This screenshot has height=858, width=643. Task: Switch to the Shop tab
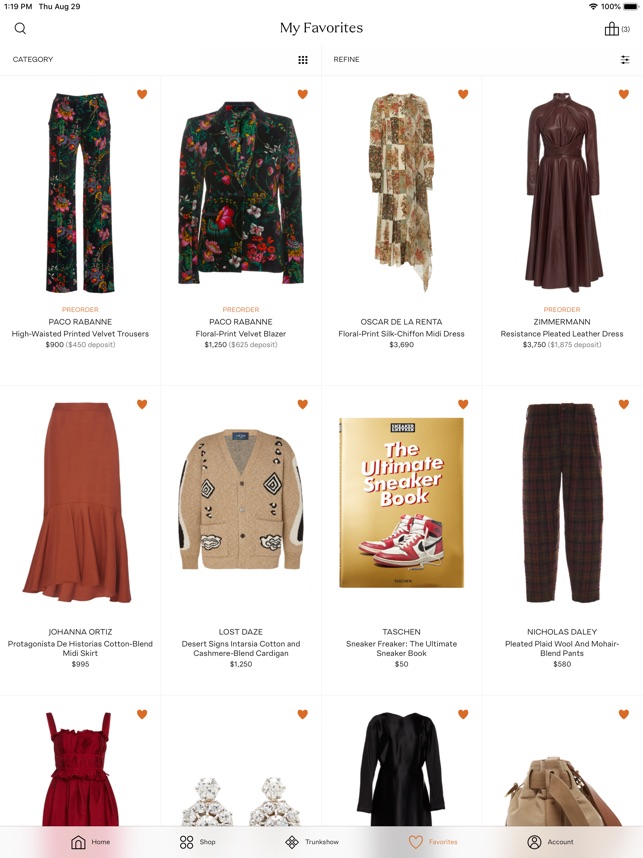coord(198,842)
